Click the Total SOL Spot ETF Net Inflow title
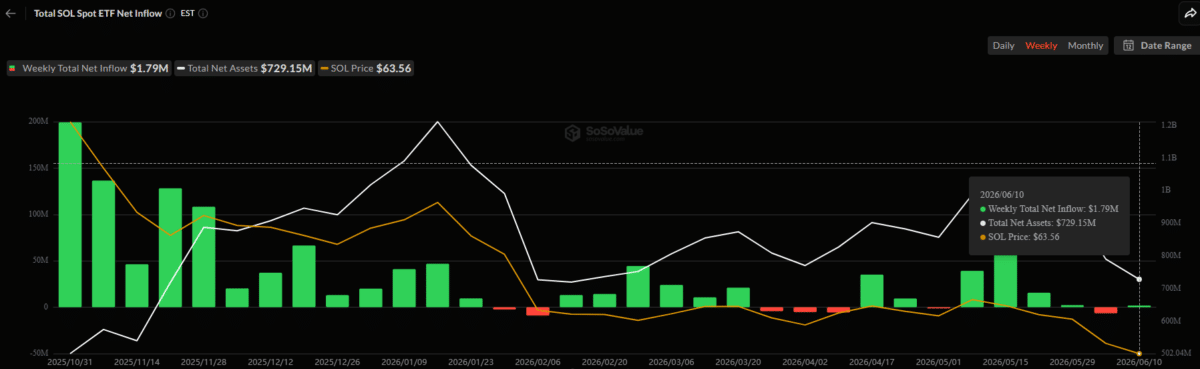This screenshot has width=1200, height=369. (x=97, y=14)
